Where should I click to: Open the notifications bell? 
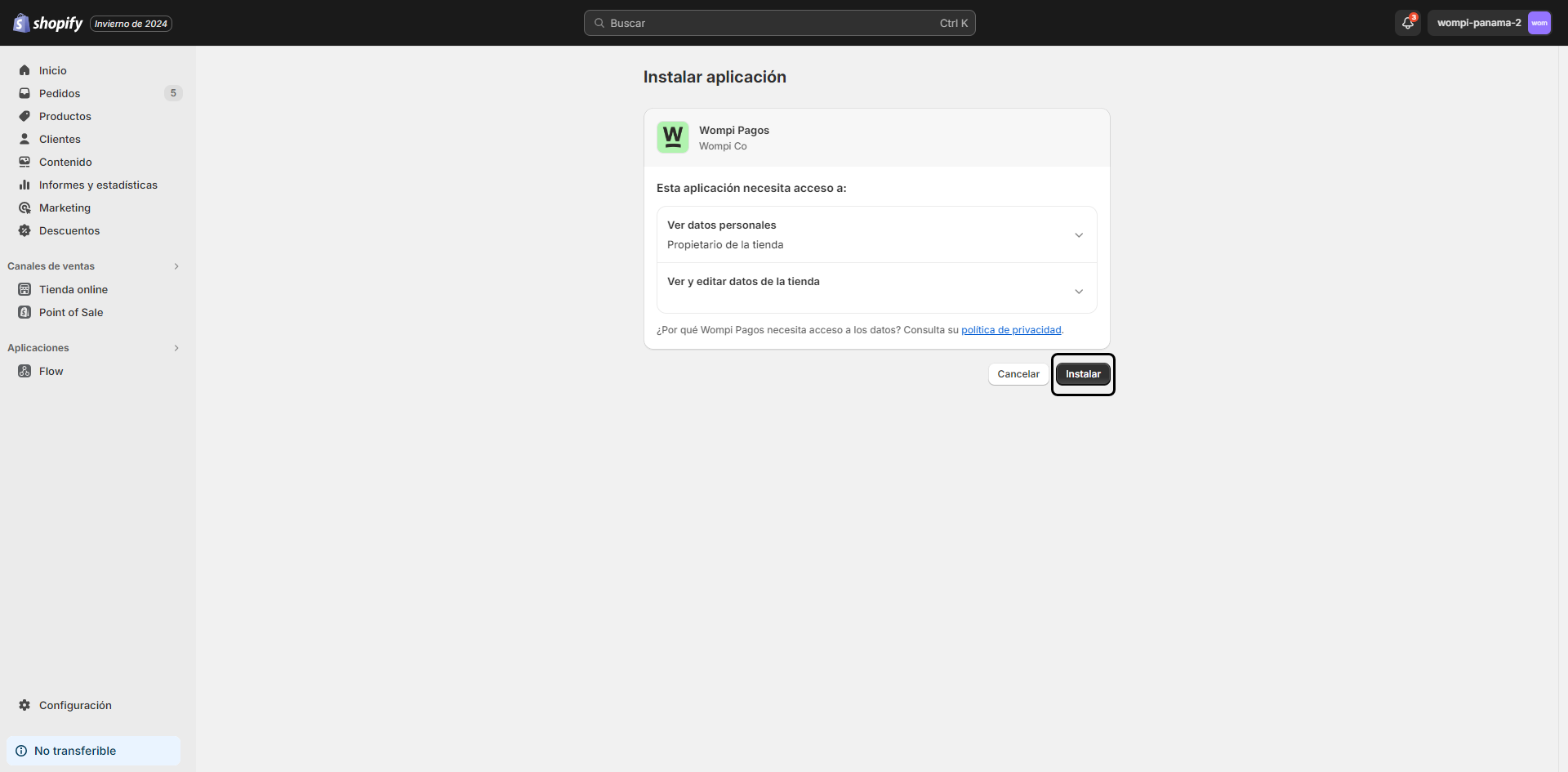point(1406,23)
